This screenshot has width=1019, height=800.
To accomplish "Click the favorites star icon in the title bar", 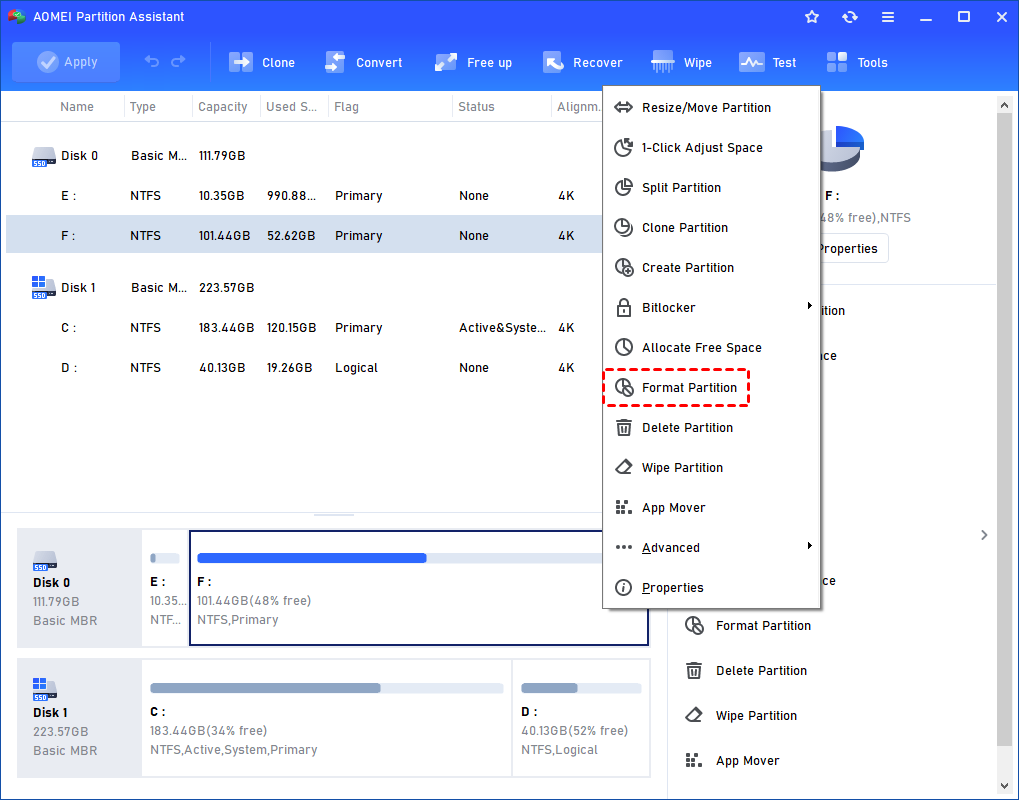I will tap(812, 17).
